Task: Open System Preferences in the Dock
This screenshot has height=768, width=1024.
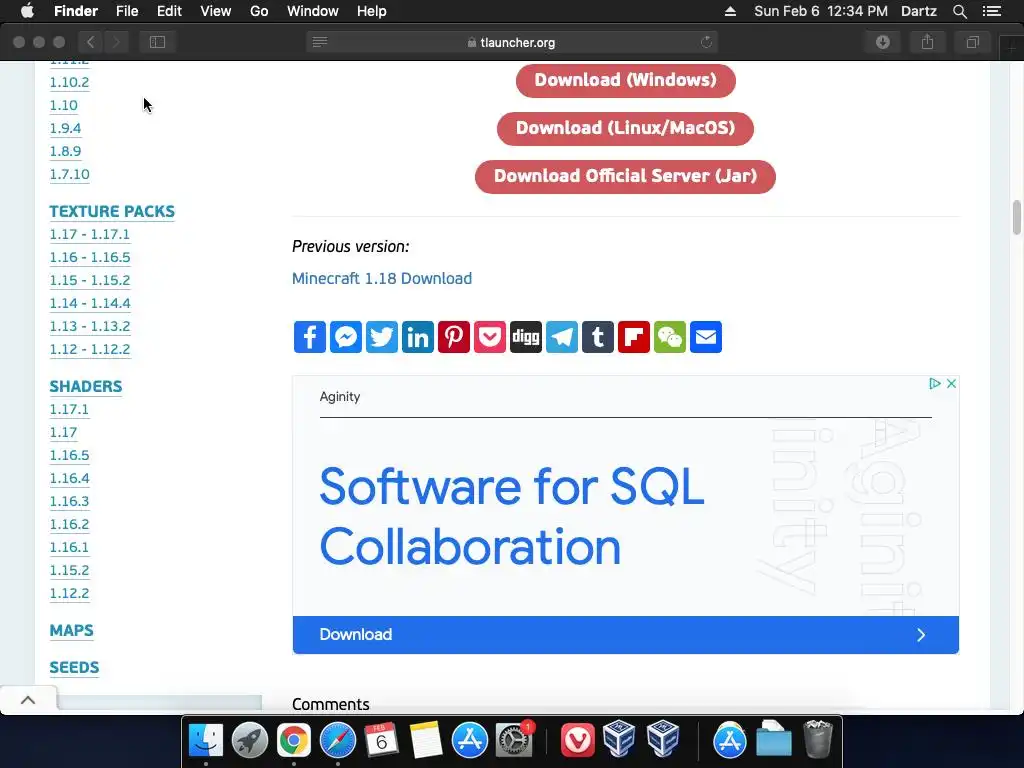Action: (514, 740)
